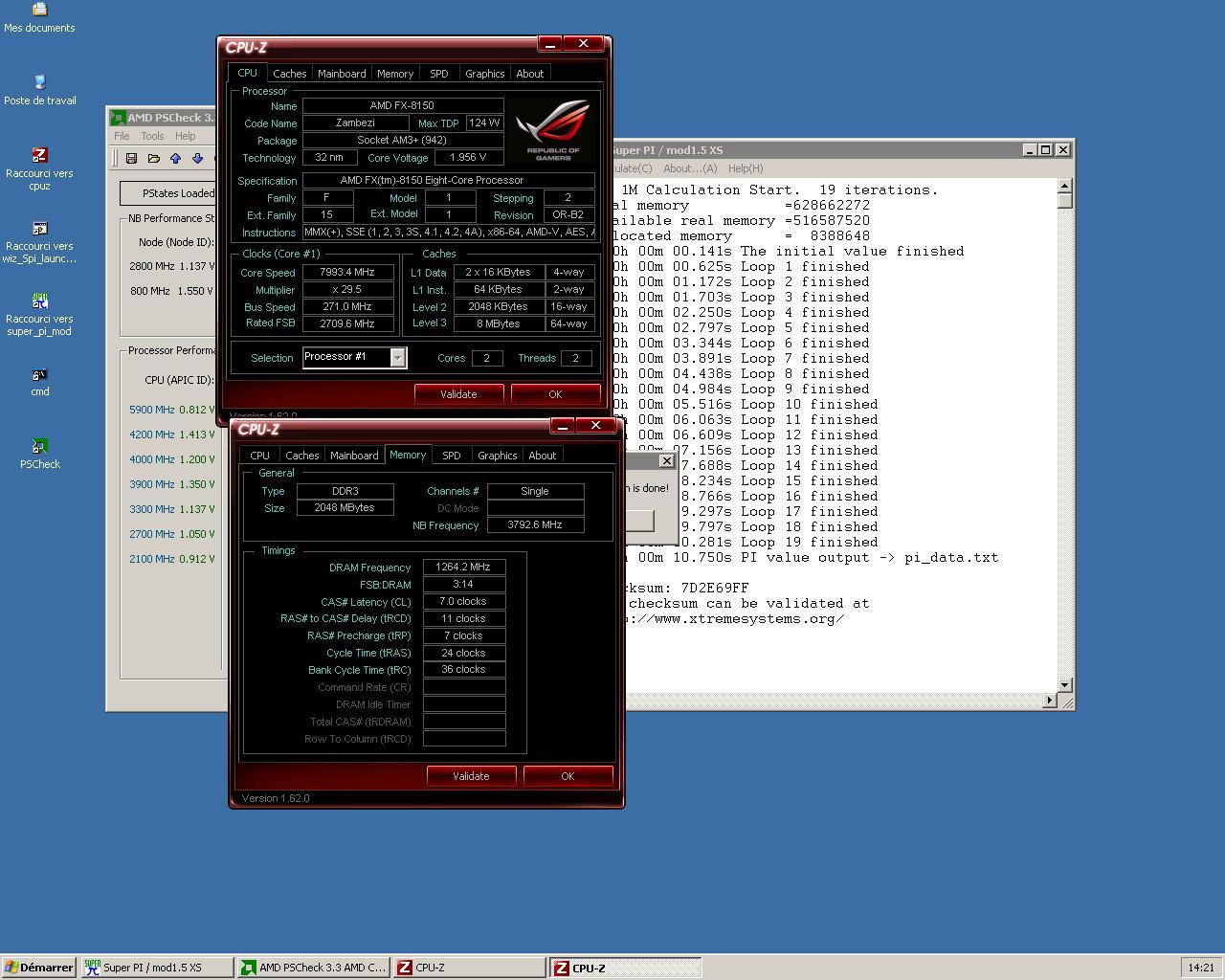The height and width of the screenshot is (980, 1225).
Task: Click the NB Frequency 3792.6 MHz field
Action: point(536,524)
